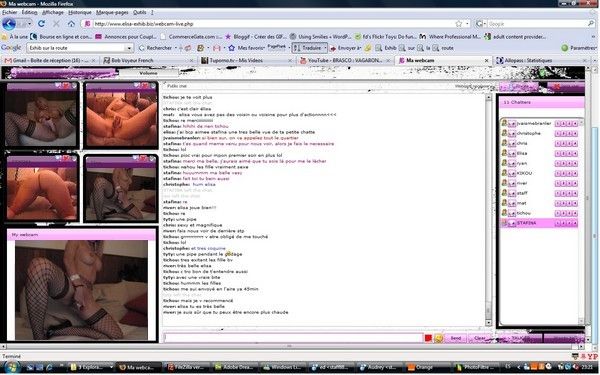The image size is (600, 375).
Task: Reload the current page
Action: pyautogui.click(x=41, y=24)
